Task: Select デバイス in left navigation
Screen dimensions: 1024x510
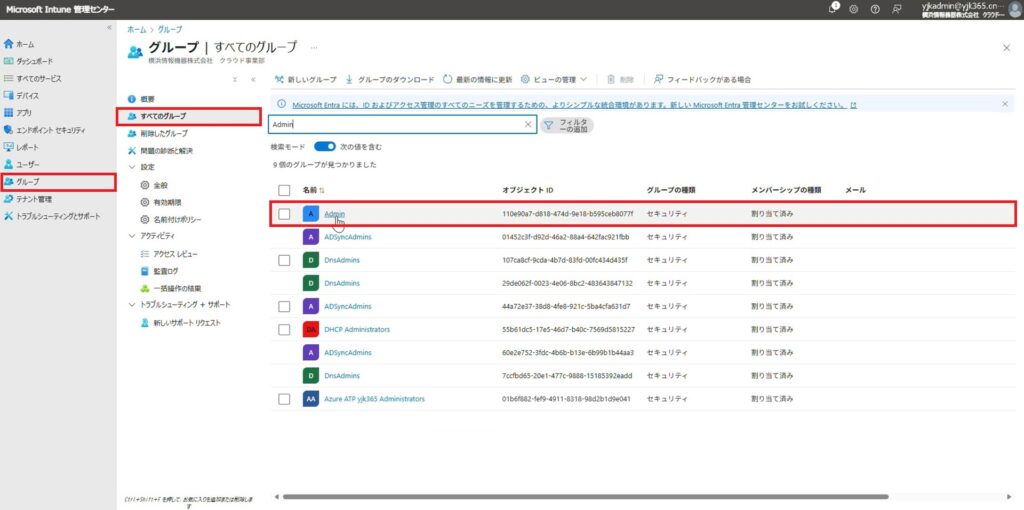Action: [27, 95]
